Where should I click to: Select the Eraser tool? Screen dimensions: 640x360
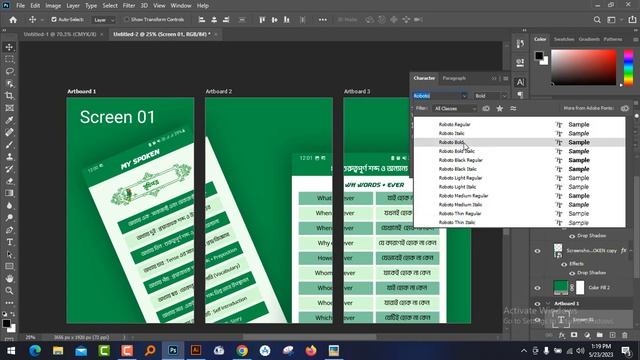click(x=9, y=181)
